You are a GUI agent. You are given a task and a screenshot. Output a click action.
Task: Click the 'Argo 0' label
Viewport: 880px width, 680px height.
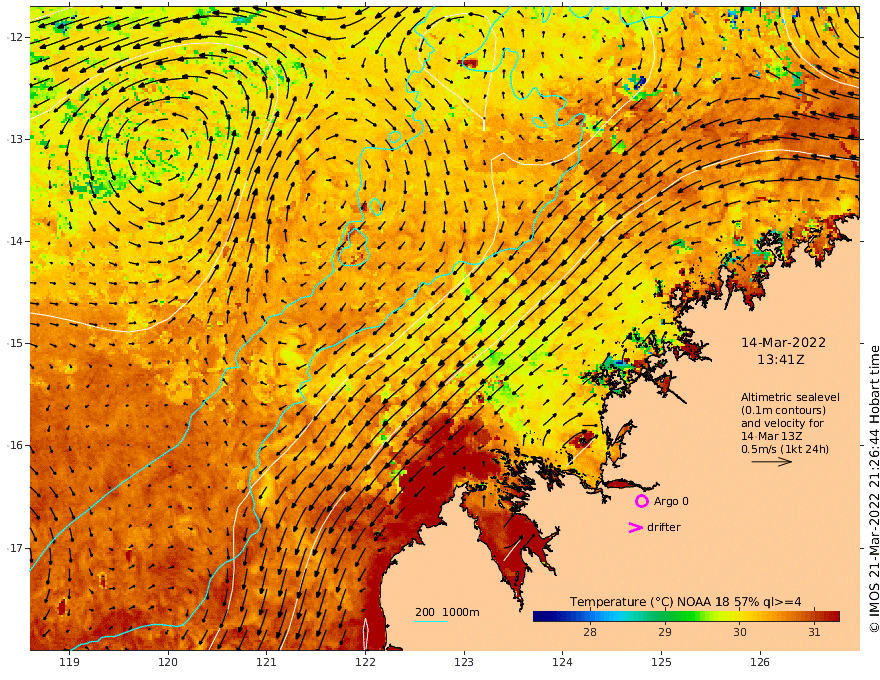[x=671, y=501]
